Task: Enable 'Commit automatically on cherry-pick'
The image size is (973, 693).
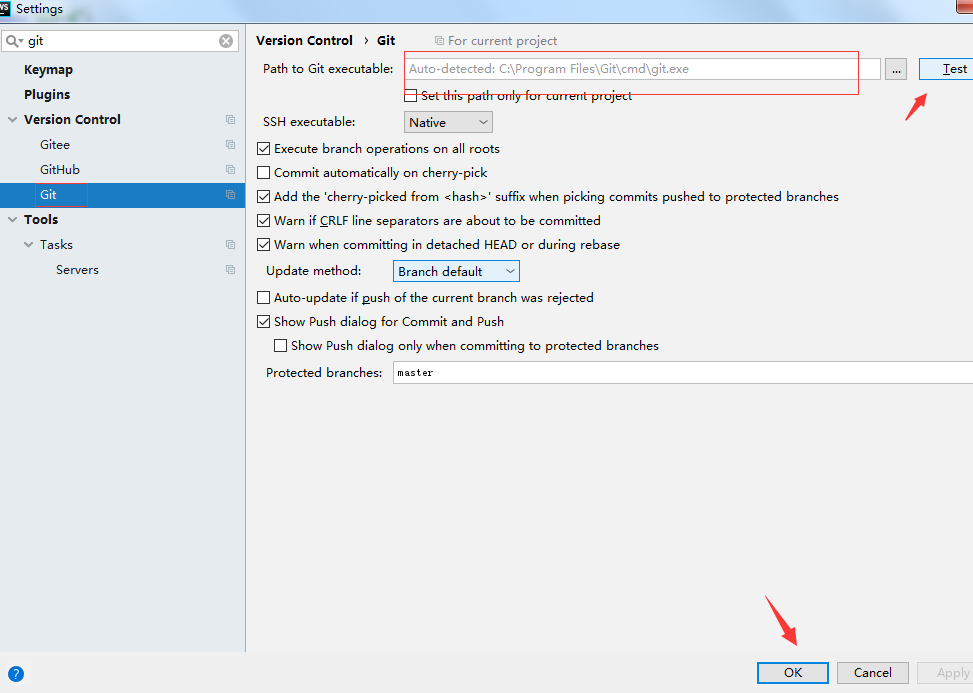Action: 264,172
